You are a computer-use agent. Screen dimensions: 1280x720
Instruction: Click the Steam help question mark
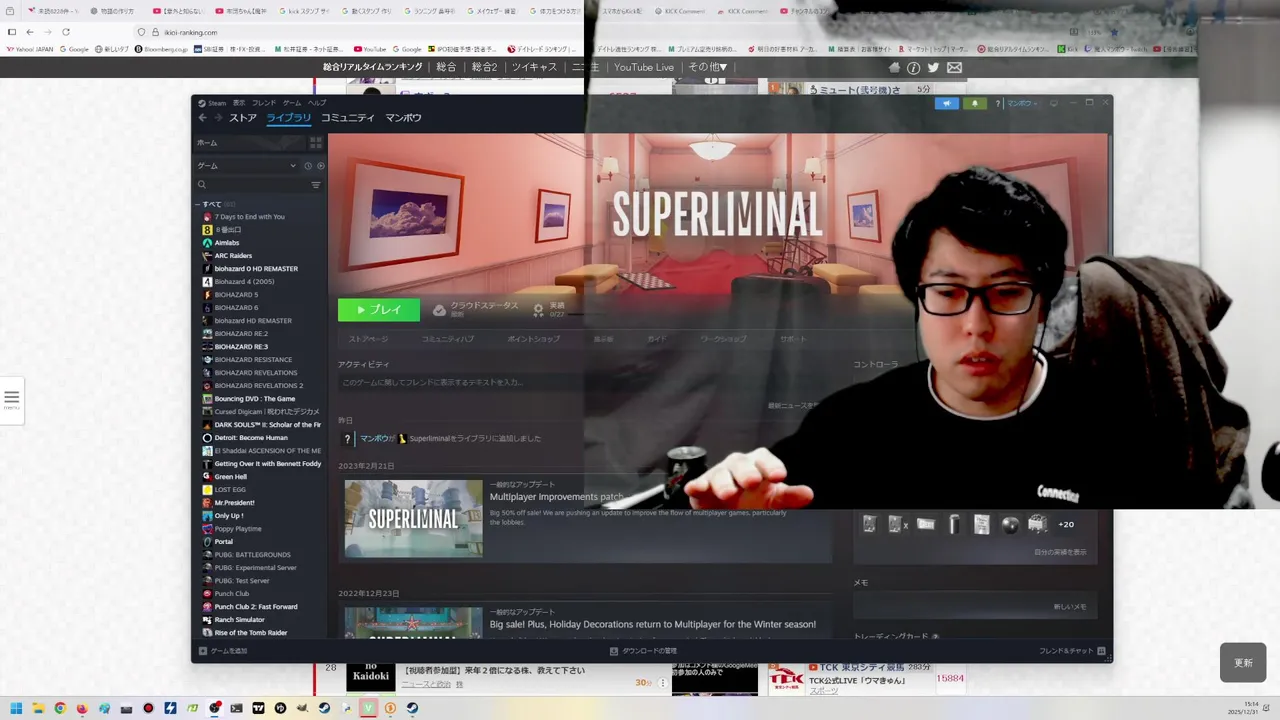pos(997,103)
